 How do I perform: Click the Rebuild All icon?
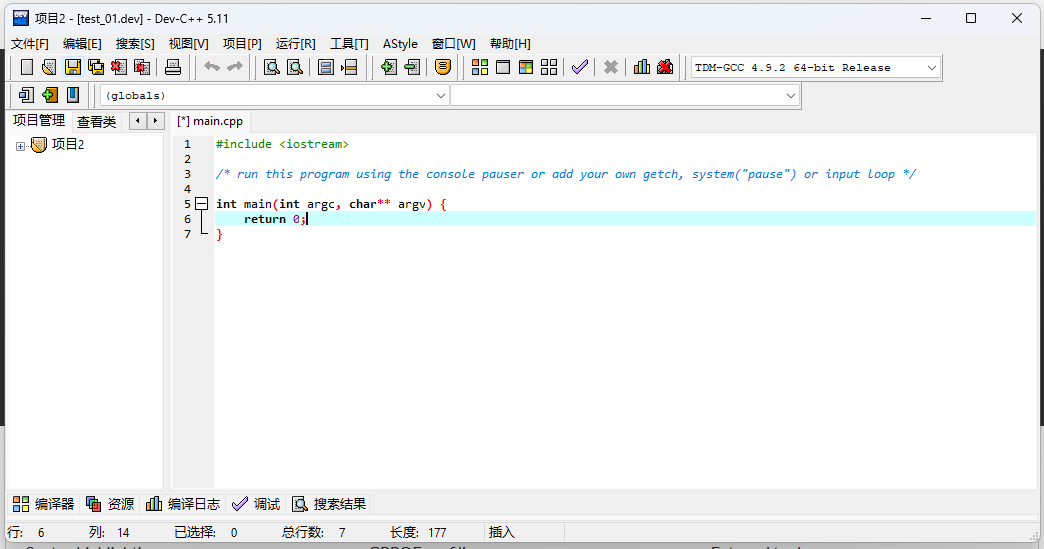click(x=549, y=67)
